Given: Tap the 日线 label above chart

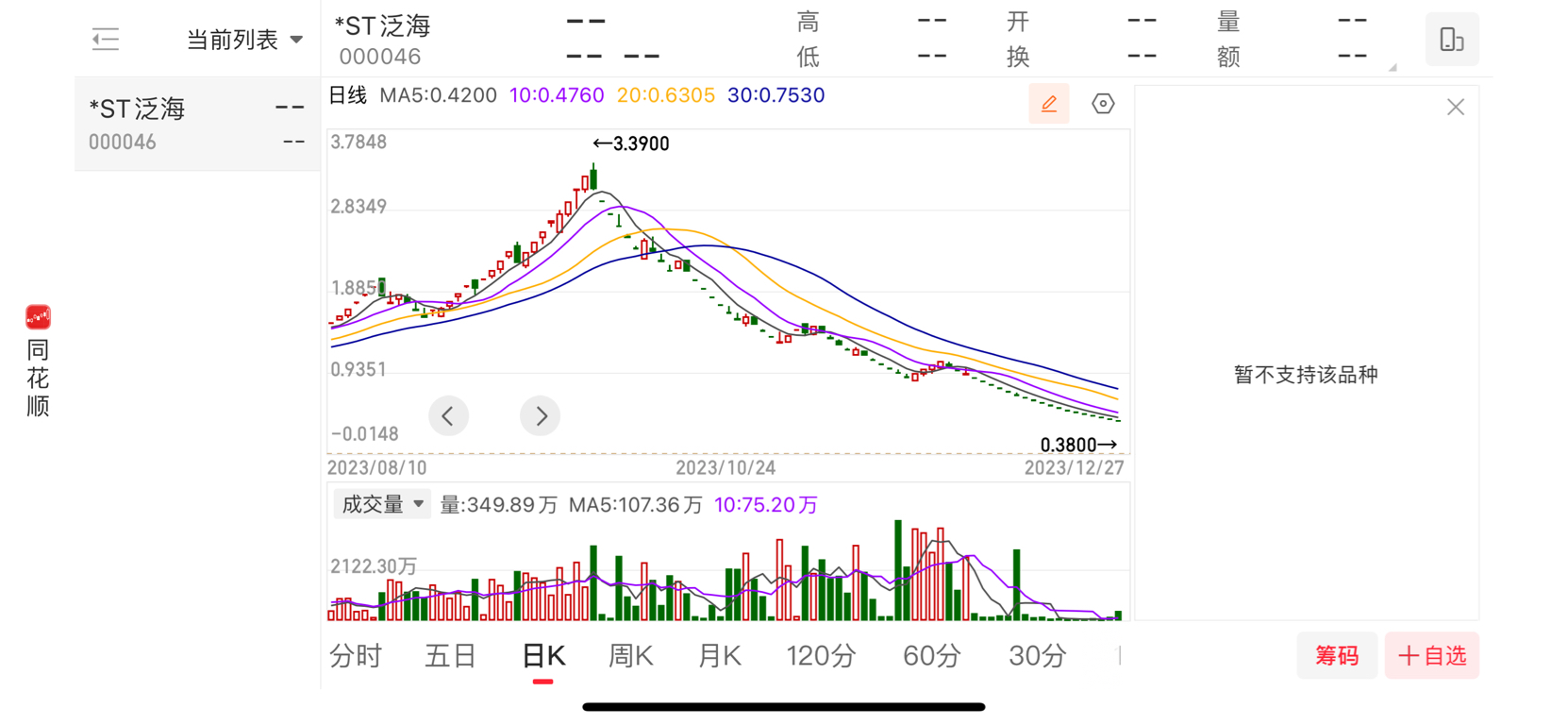Looking at the screenshot, I should [347, 95].
